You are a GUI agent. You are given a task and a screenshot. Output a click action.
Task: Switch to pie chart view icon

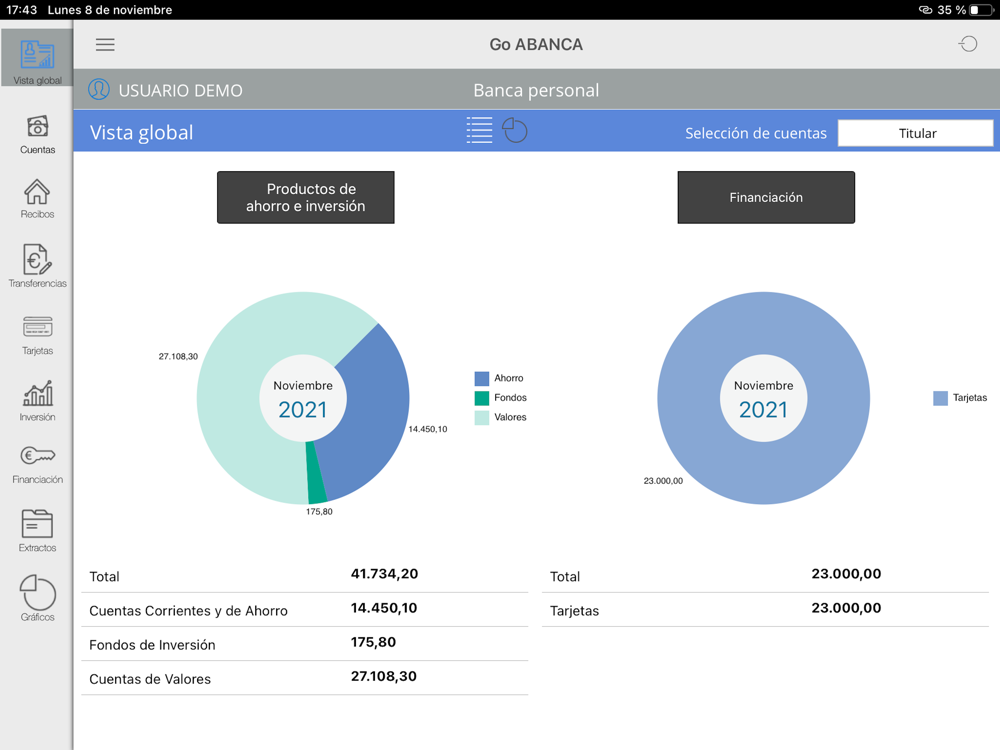point(514,130)
